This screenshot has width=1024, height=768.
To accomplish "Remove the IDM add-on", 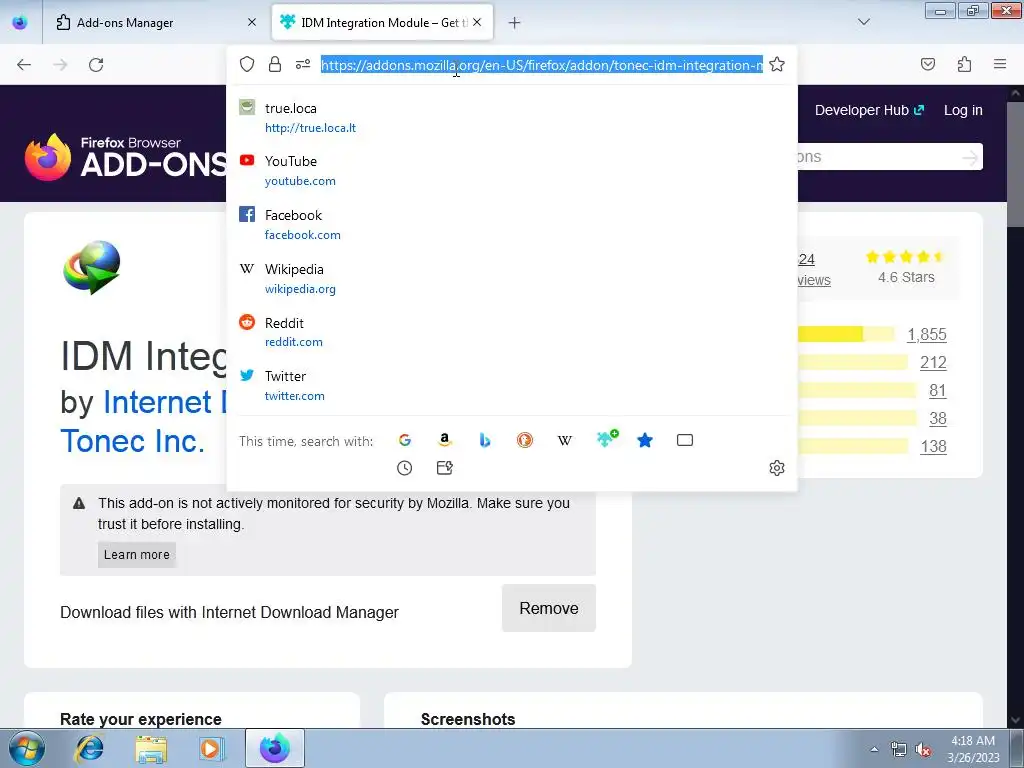I will [x=549, y=608].
